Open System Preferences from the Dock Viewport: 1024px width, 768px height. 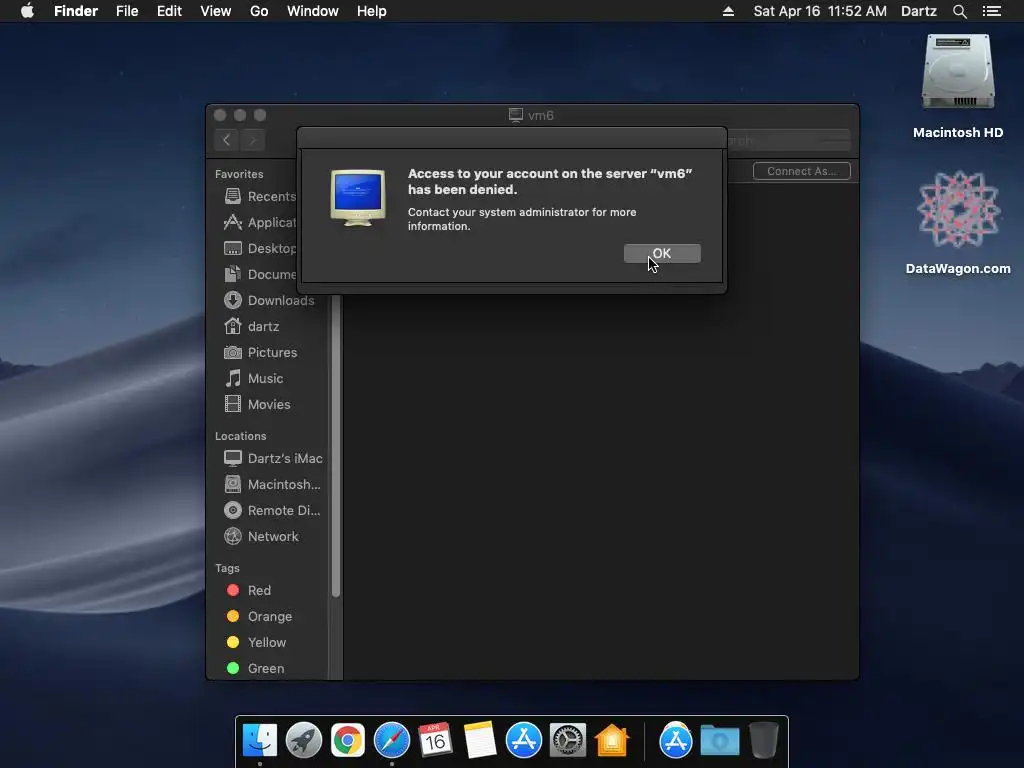point(568,741)
